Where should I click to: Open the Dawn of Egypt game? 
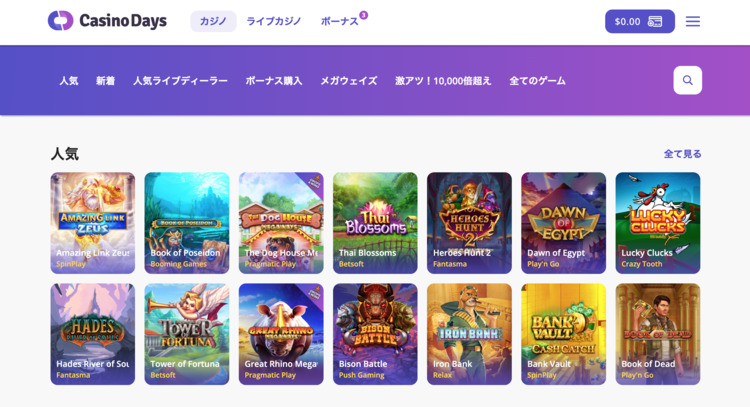tap(563, 223)
